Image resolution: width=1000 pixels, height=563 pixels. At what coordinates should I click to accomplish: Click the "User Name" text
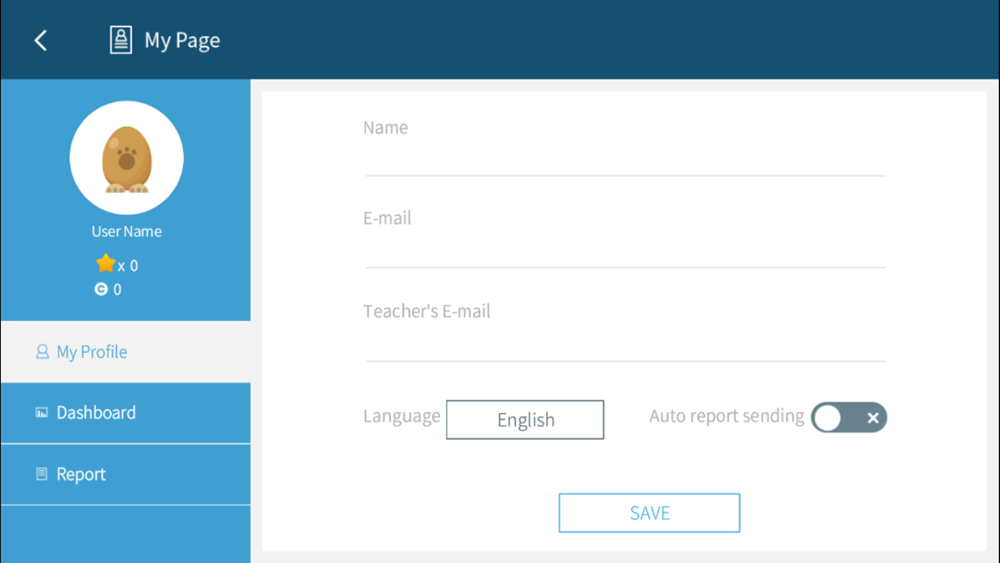click(126, 231)
